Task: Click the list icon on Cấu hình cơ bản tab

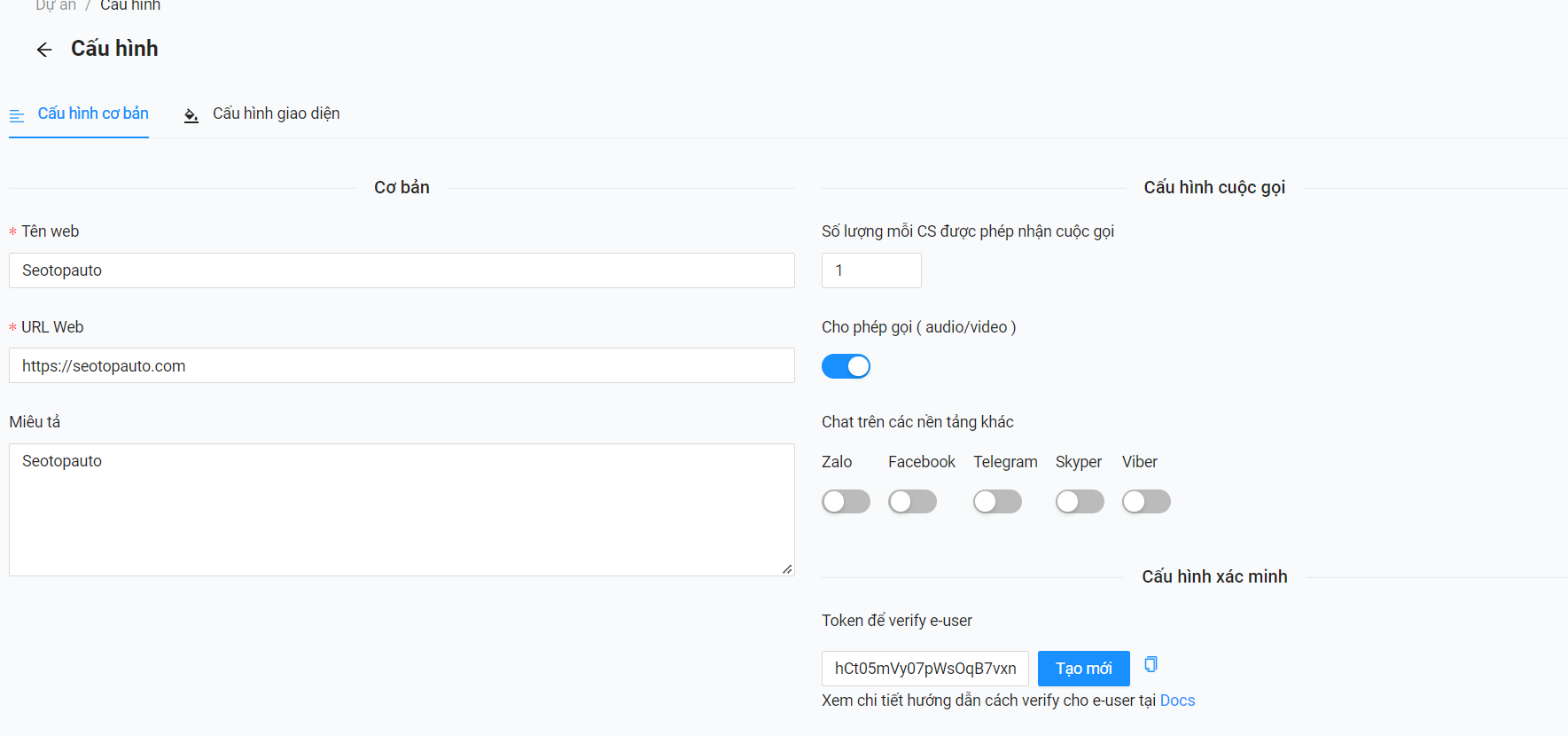Action: (x=17, y=115)
